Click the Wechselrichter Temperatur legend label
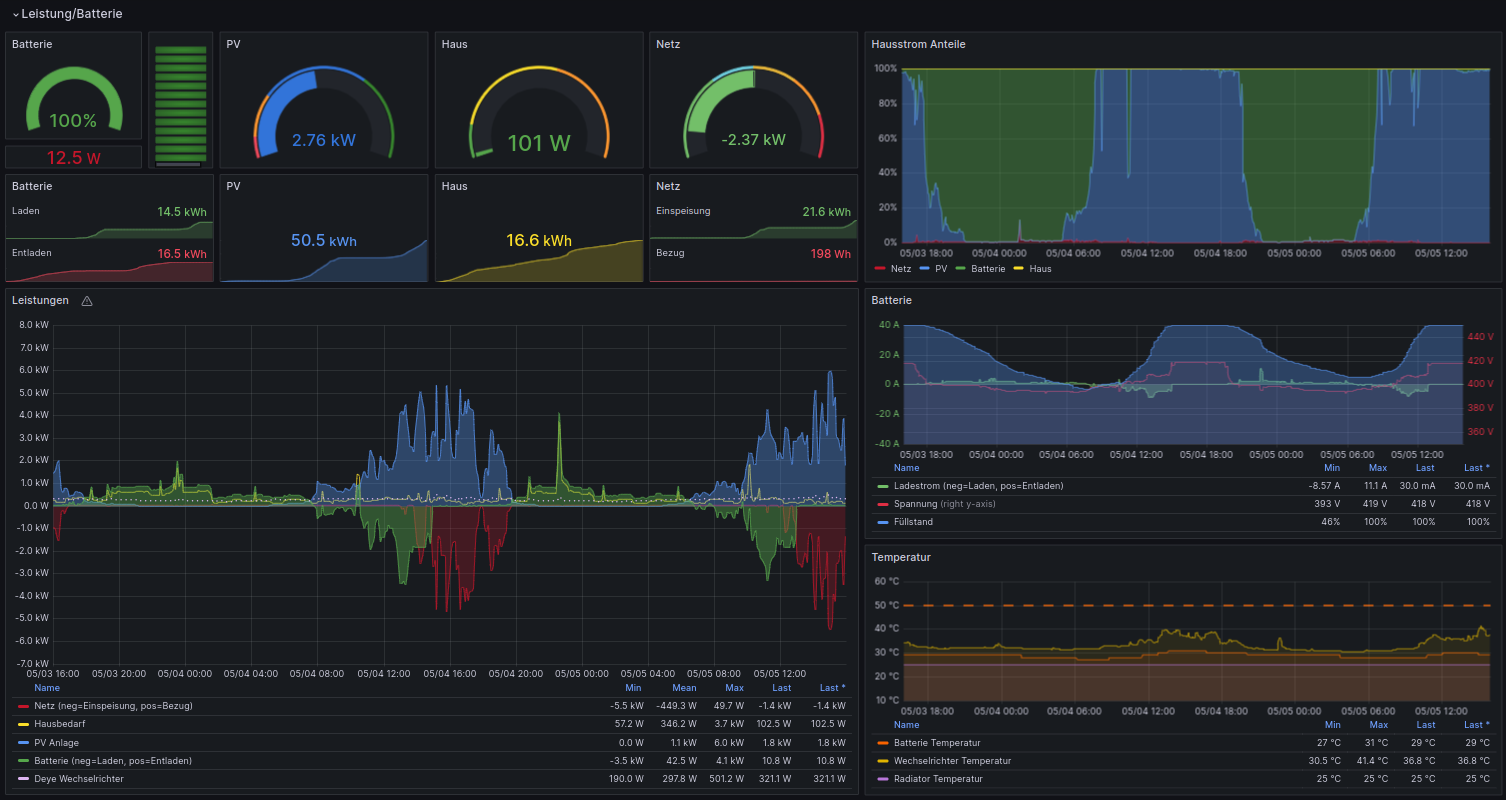This screenshot has width=1506, height=800. point(951,760)
